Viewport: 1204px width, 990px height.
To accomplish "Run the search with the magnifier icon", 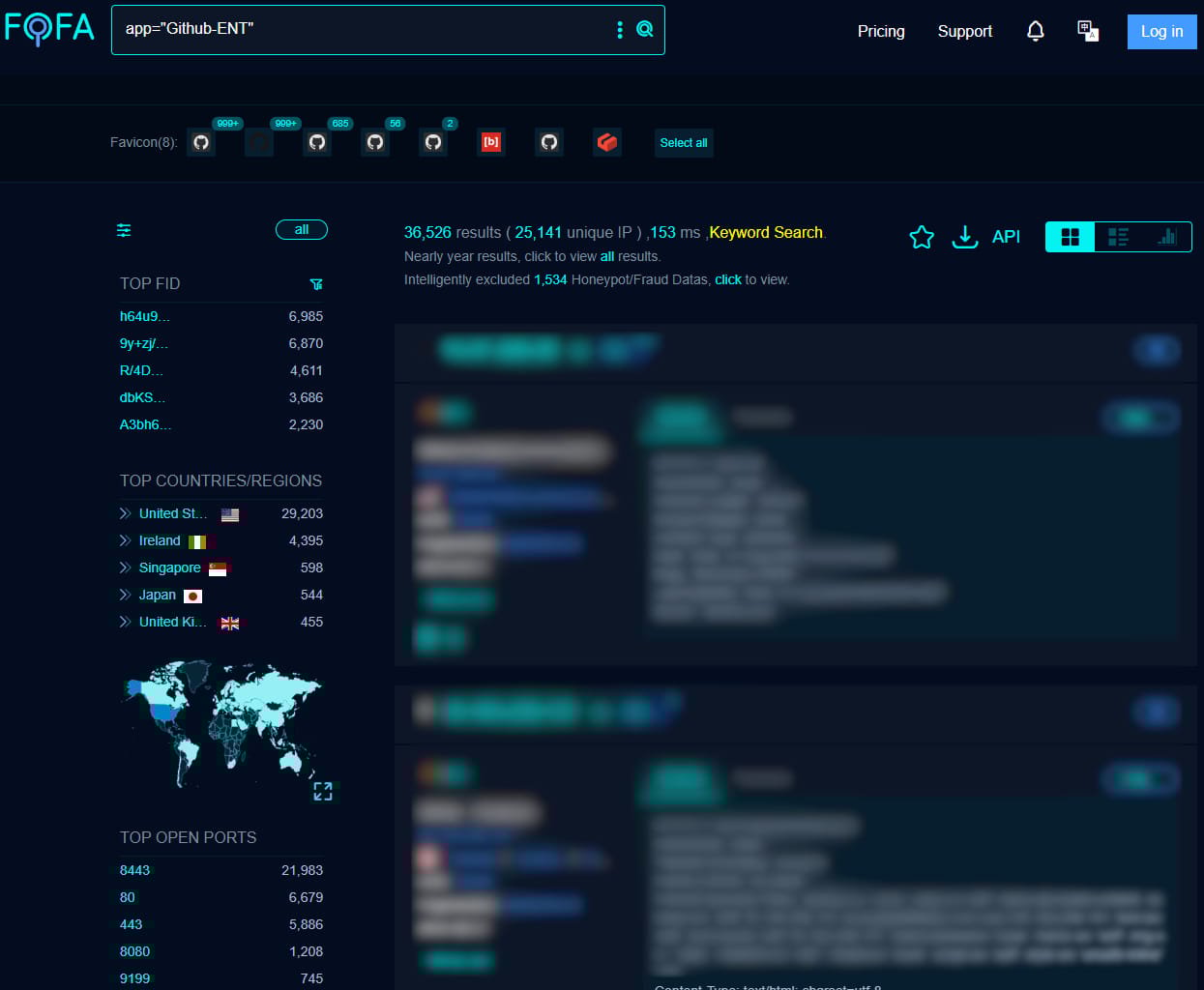I will (645, 30).
